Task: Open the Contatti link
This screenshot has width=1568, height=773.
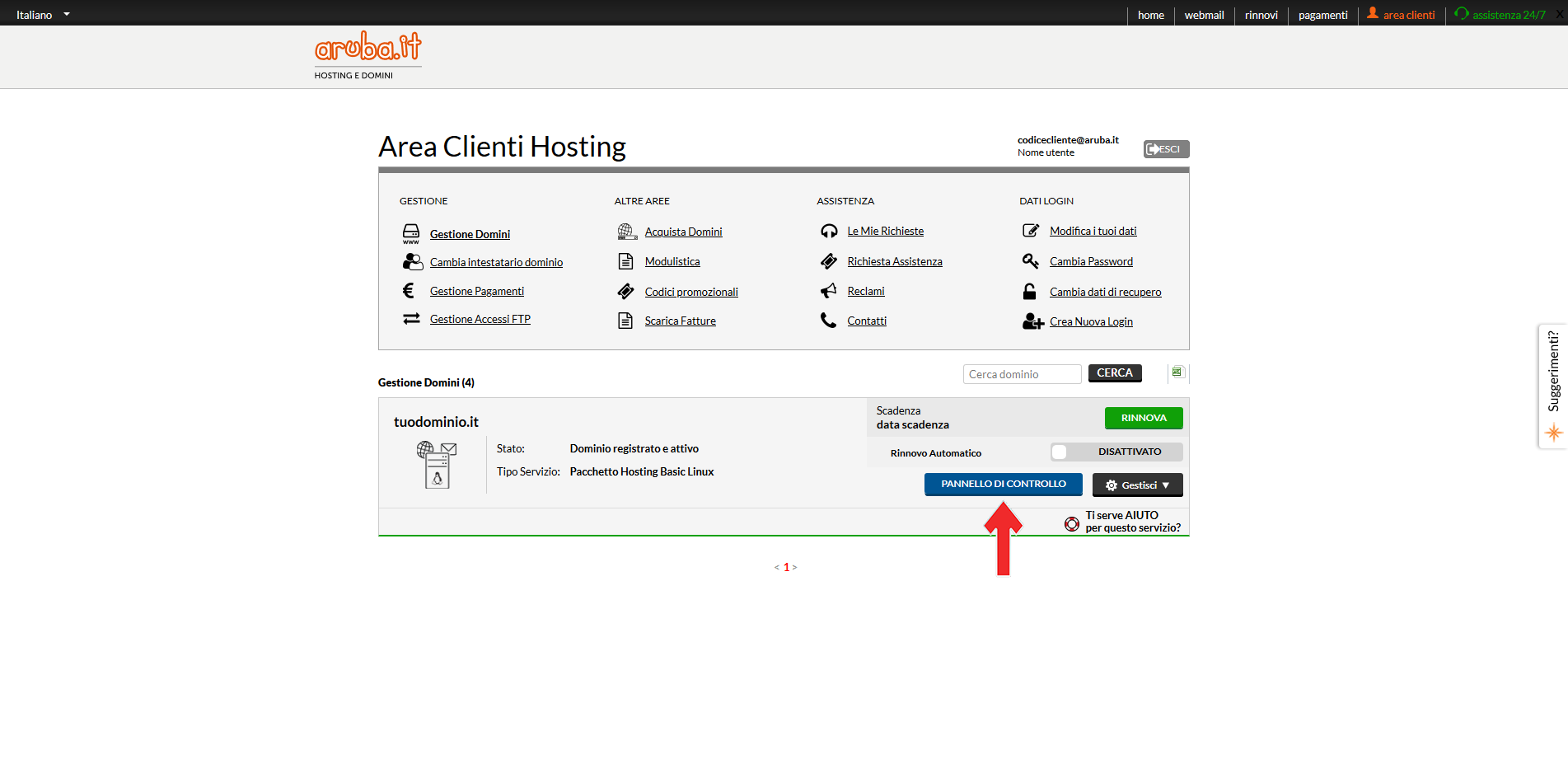Action: 867,321
